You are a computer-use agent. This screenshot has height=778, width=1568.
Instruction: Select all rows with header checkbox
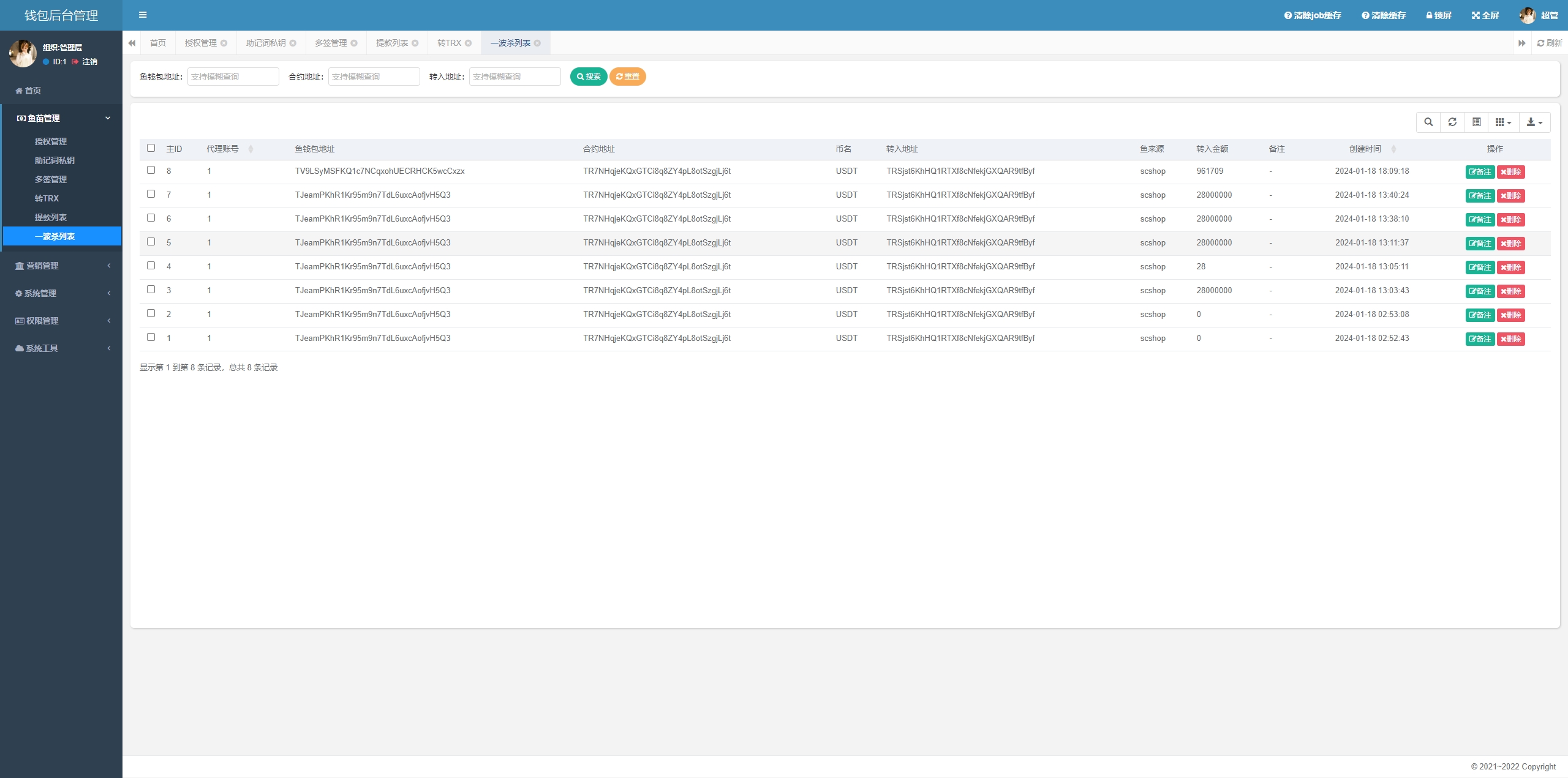151,148
